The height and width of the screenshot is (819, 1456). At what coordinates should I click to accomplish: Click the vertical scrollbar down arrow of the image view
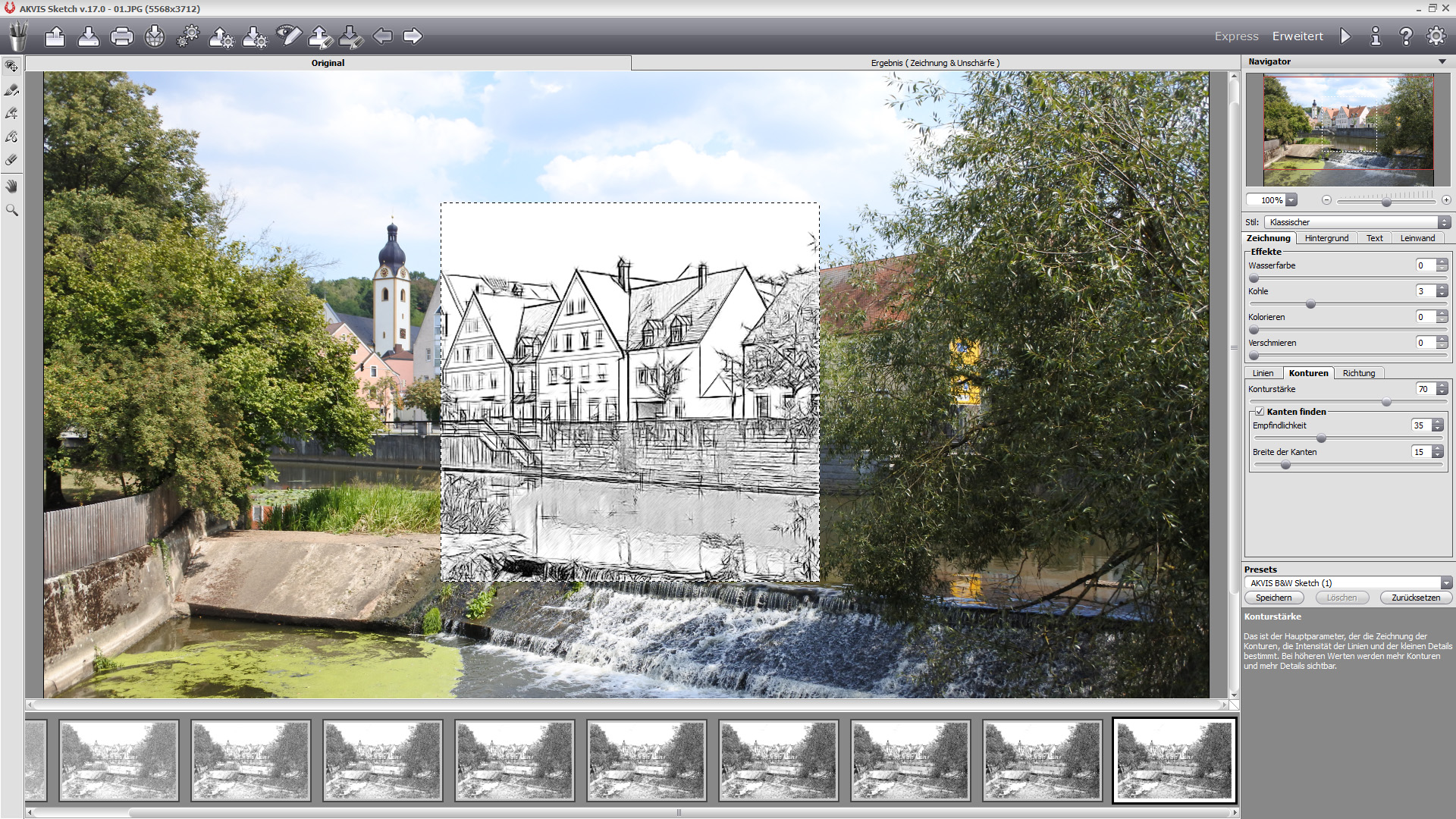(1234, 694)
